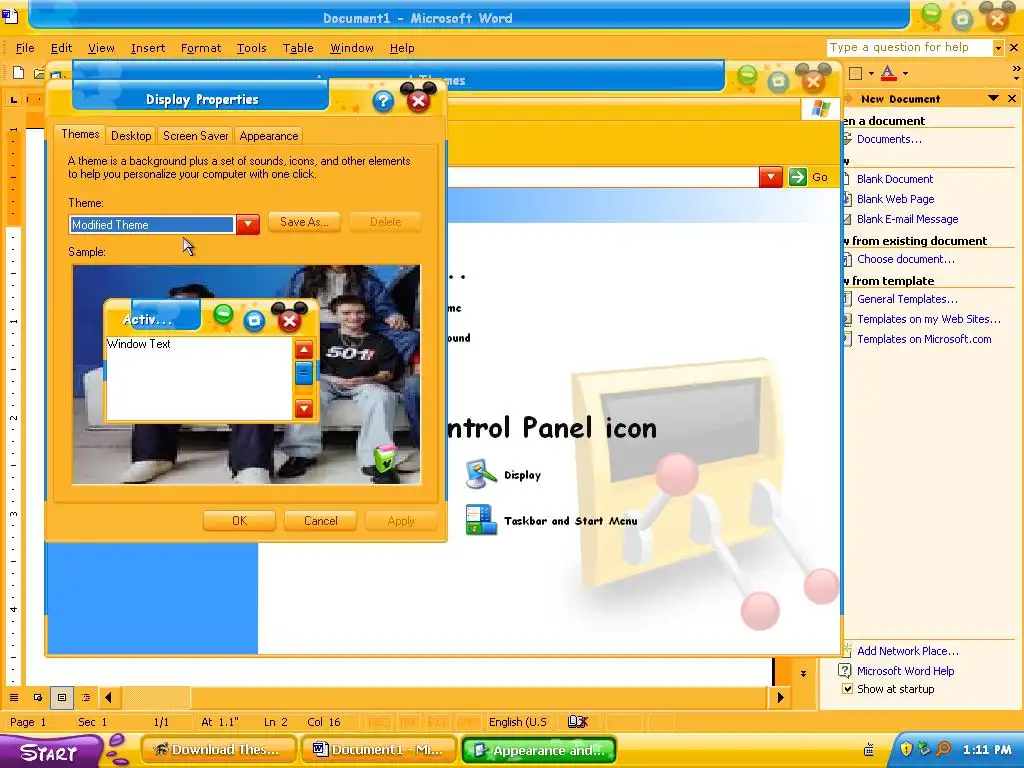The image size is (1024, 768).
Task: Click the English (U.S language status text
Action: (518, 722)
